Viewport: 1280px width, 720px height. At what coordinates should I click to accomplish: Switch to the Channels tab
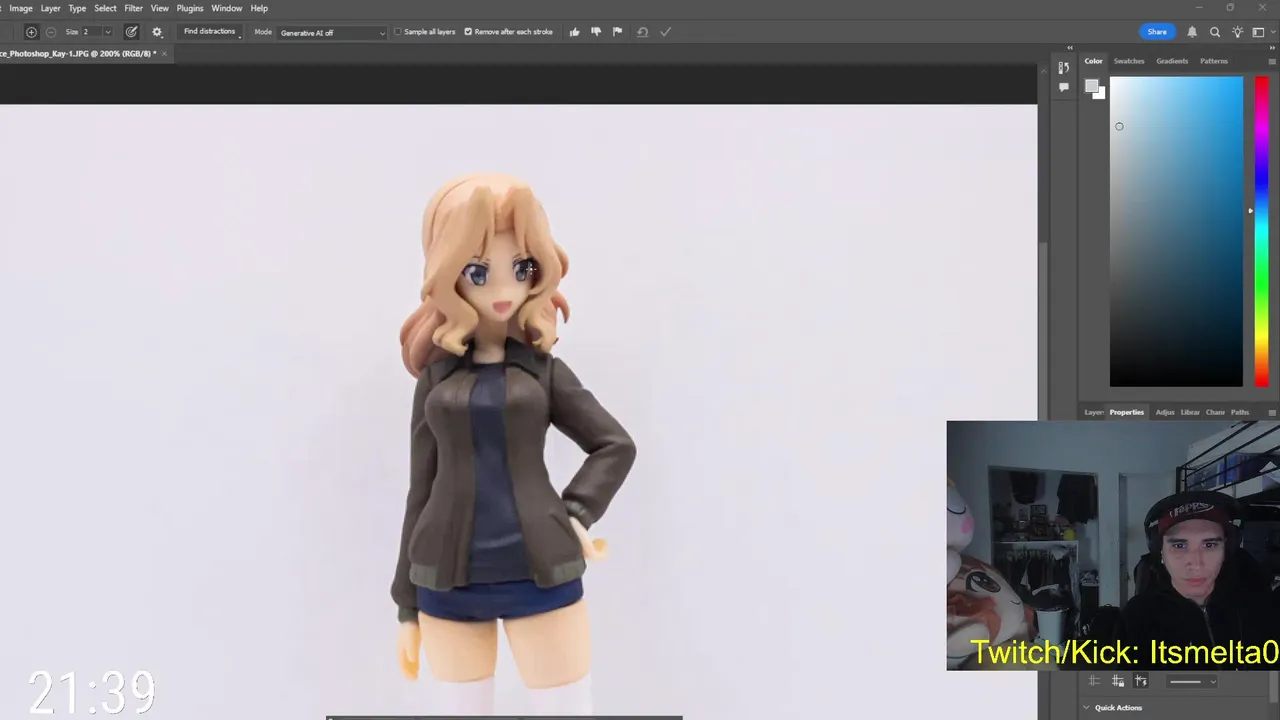click(x=1215, y=412)
